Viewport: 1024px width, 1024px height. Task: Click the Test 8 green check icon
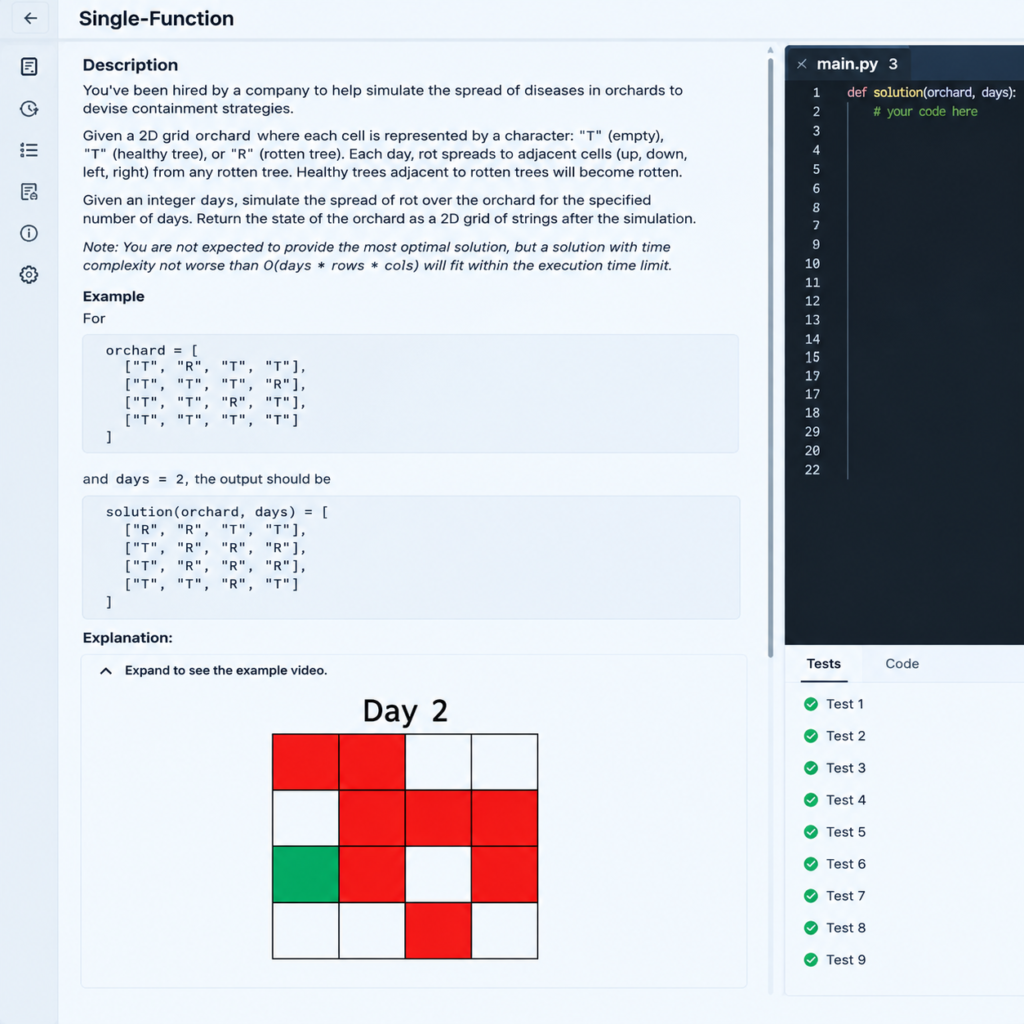pos(811,928)
